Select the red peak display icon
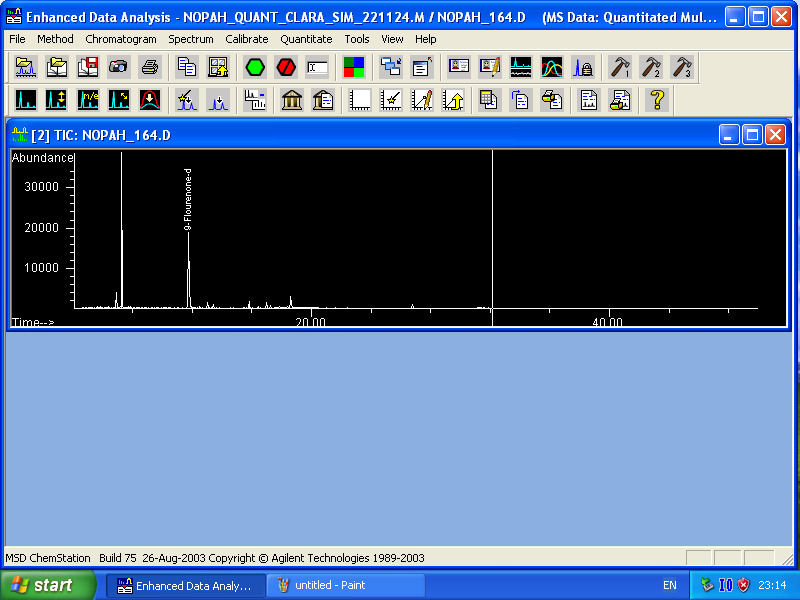 coord(150,100)
